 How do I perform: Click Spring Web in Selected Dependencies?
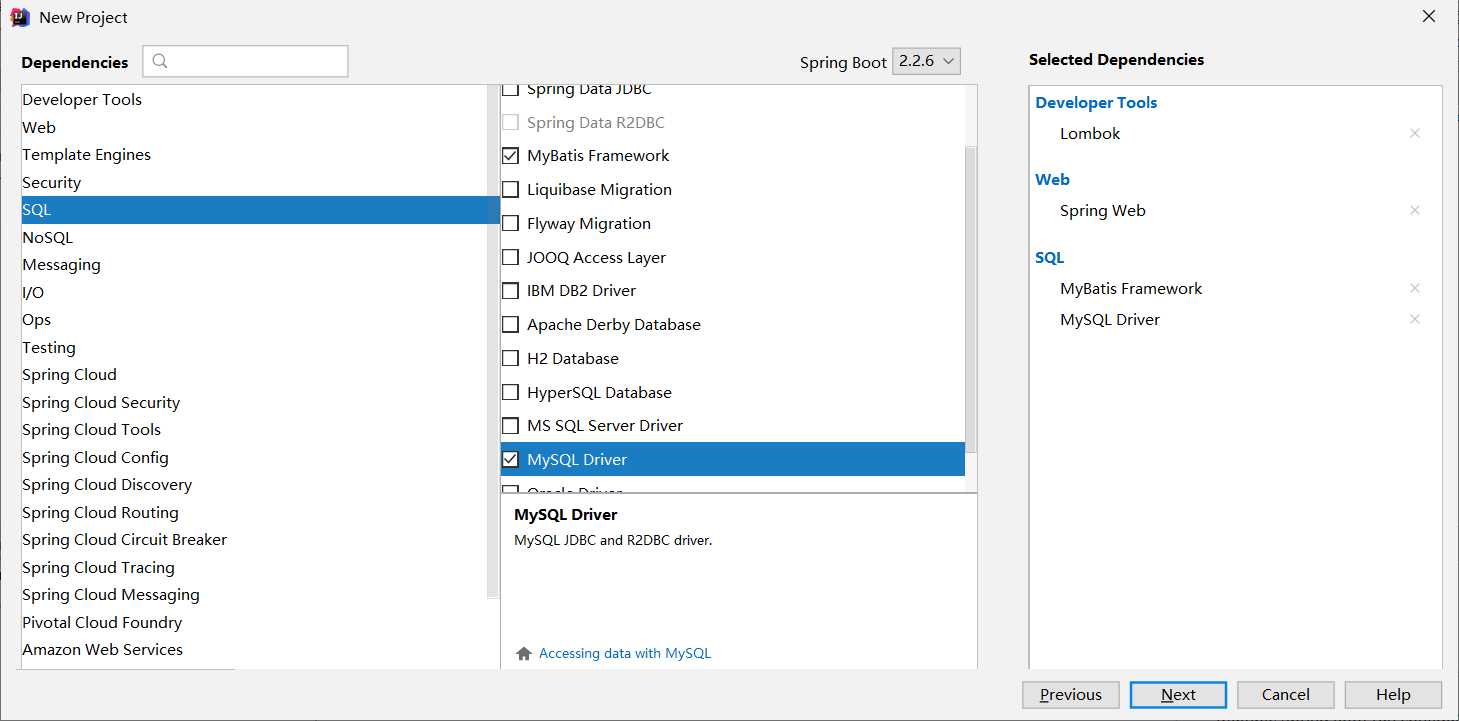pyautogui.click(x=1103, y=210)
